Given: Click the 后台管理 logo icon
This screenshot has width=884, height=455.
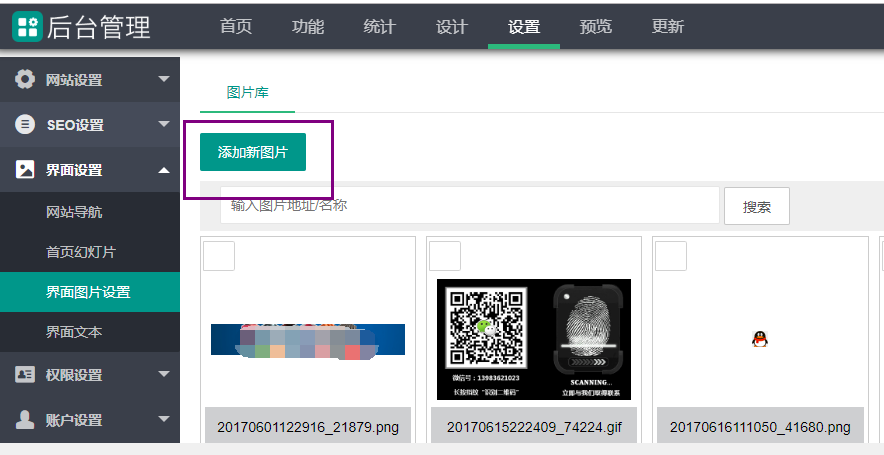Looking at the screenshot, I should coord(27,26).
